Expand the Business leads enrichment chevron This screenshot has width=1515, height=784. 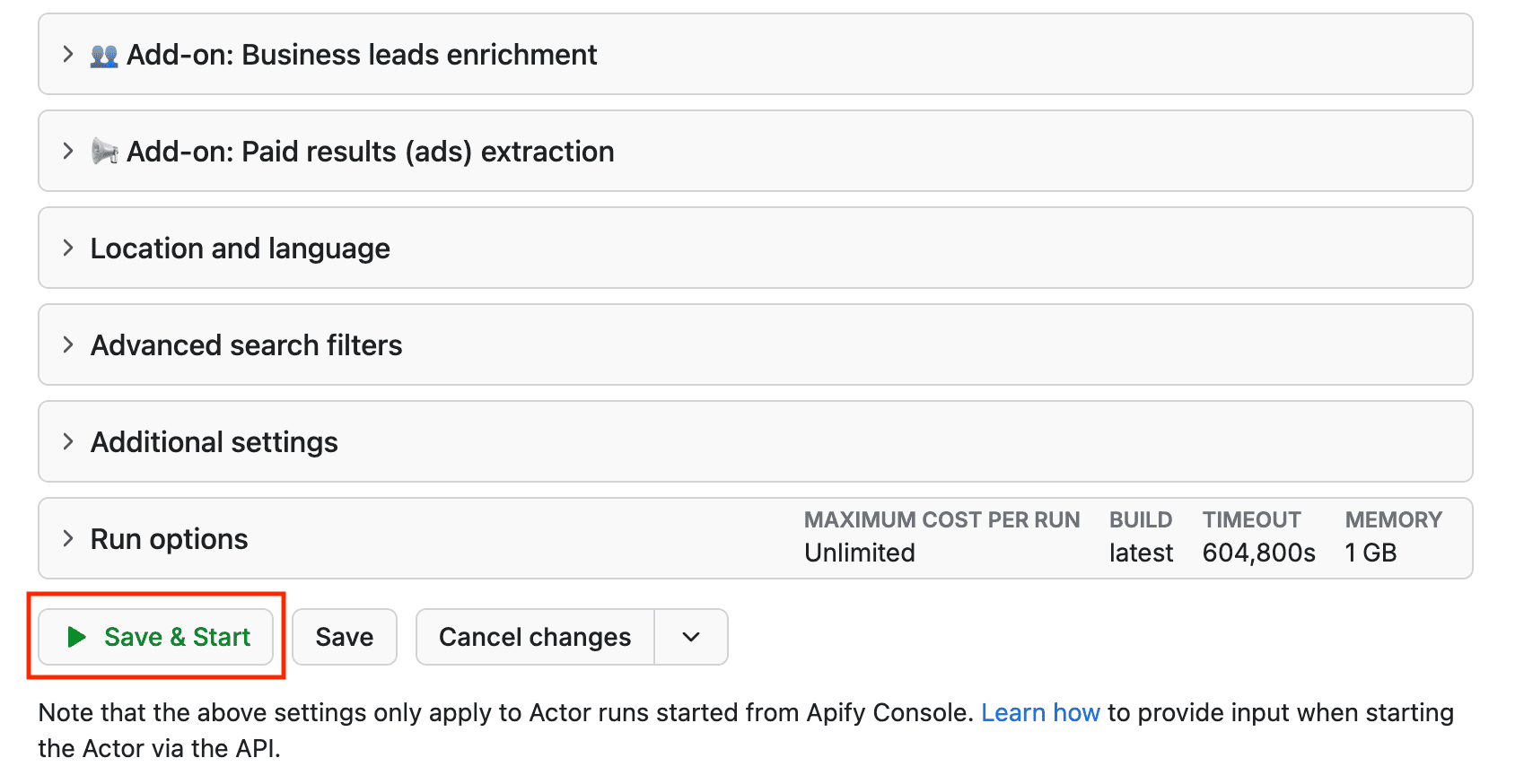point(68,55)
